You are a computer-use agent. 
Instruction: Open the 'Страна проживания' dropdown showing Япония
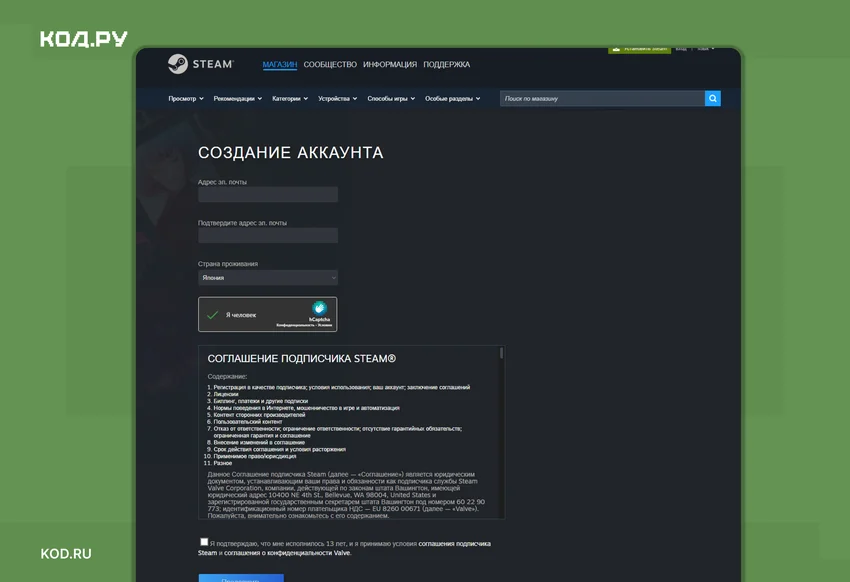click(x=268, y=277)
